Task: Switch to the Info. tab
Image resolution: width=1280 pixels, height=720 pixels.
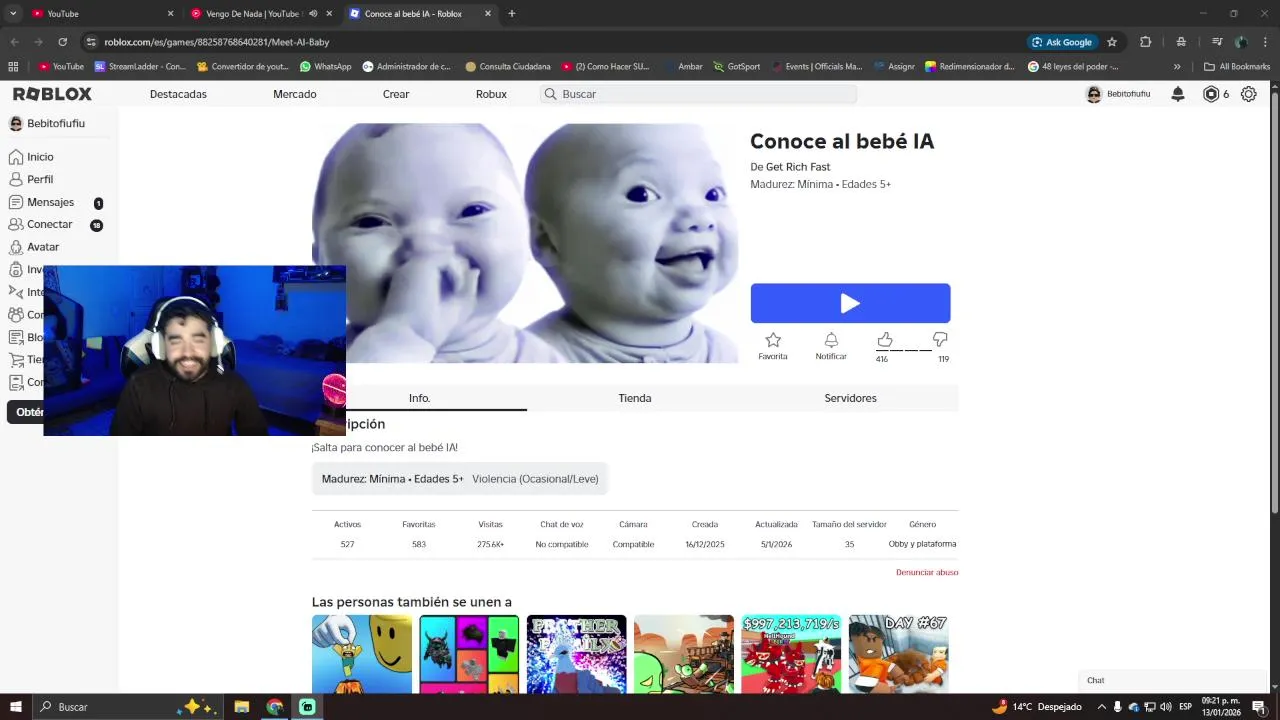Action: click(419, 398)
